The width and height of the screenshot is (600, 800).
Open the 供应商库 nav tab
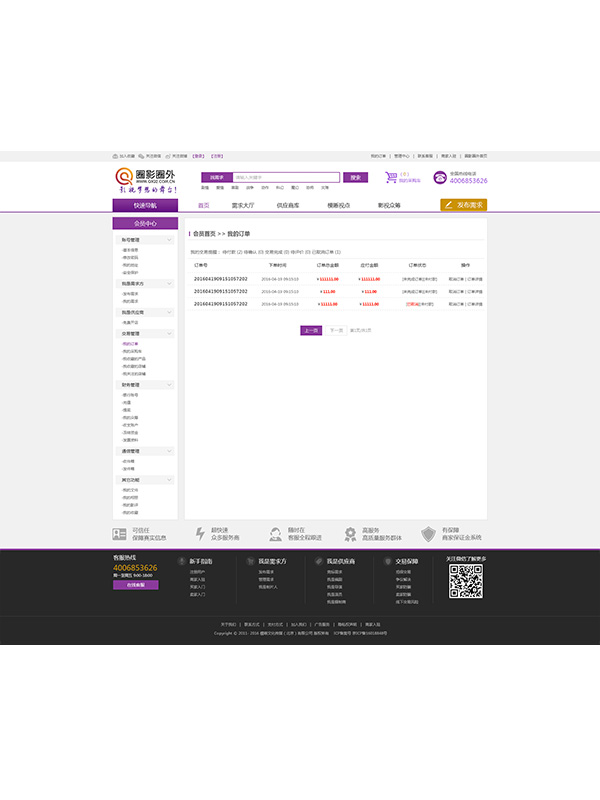click(x=288, y=206)
